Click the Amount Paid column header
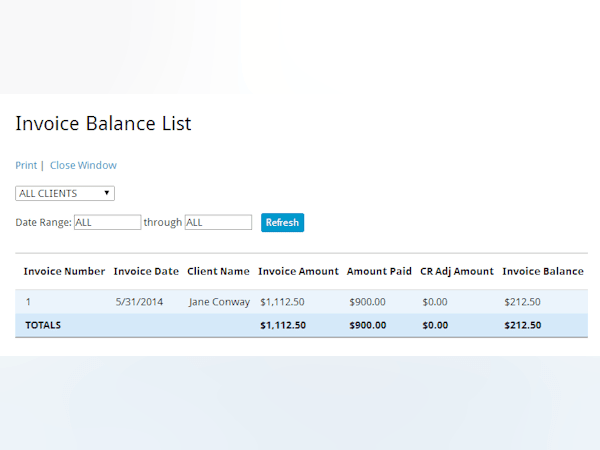Viewport: 600px width, 450px height. pyautogui.click(x=379, y=271)
